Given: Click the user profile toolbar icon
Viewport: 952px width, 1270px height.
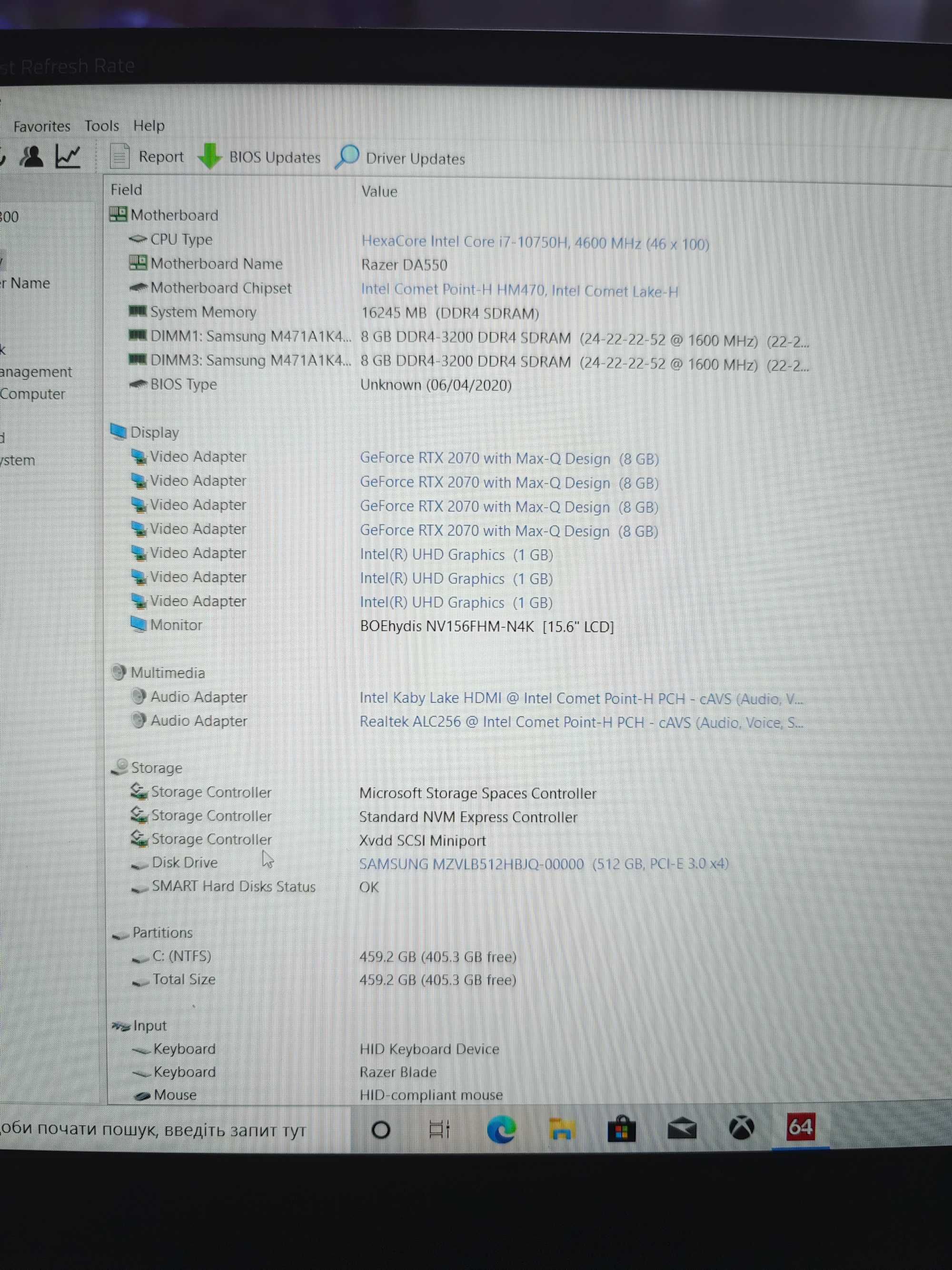Looking at the screenshot, I should point(31,156).
